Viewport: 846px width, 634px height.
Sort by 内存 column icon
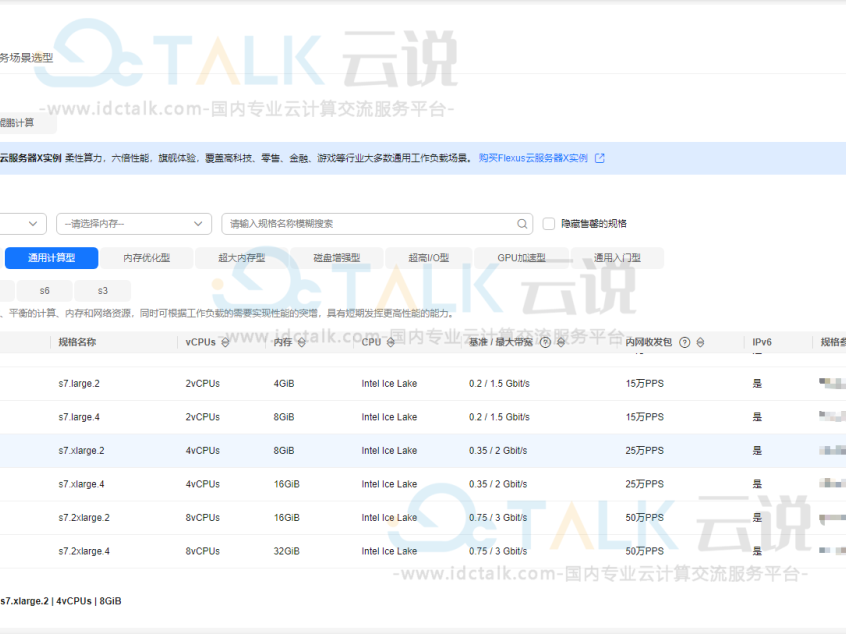[302, 343]
